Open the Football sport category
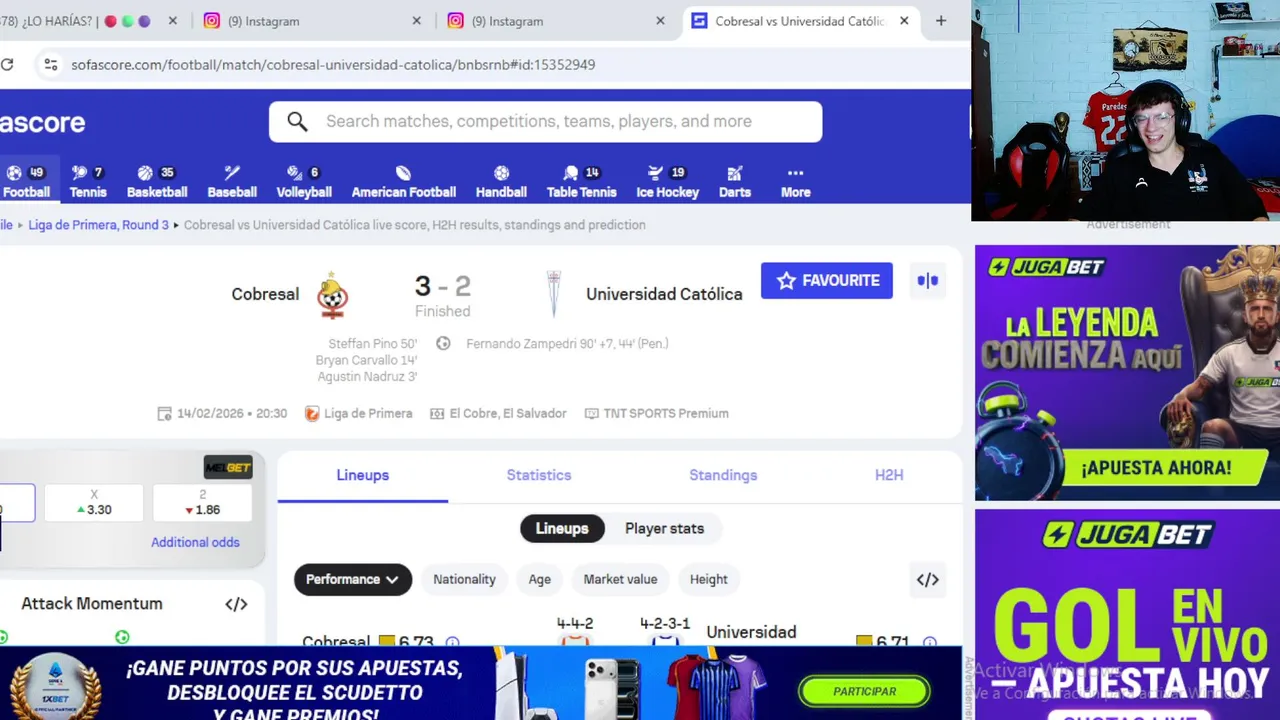Screen dimensions: 1280x720 pos(26,182)
